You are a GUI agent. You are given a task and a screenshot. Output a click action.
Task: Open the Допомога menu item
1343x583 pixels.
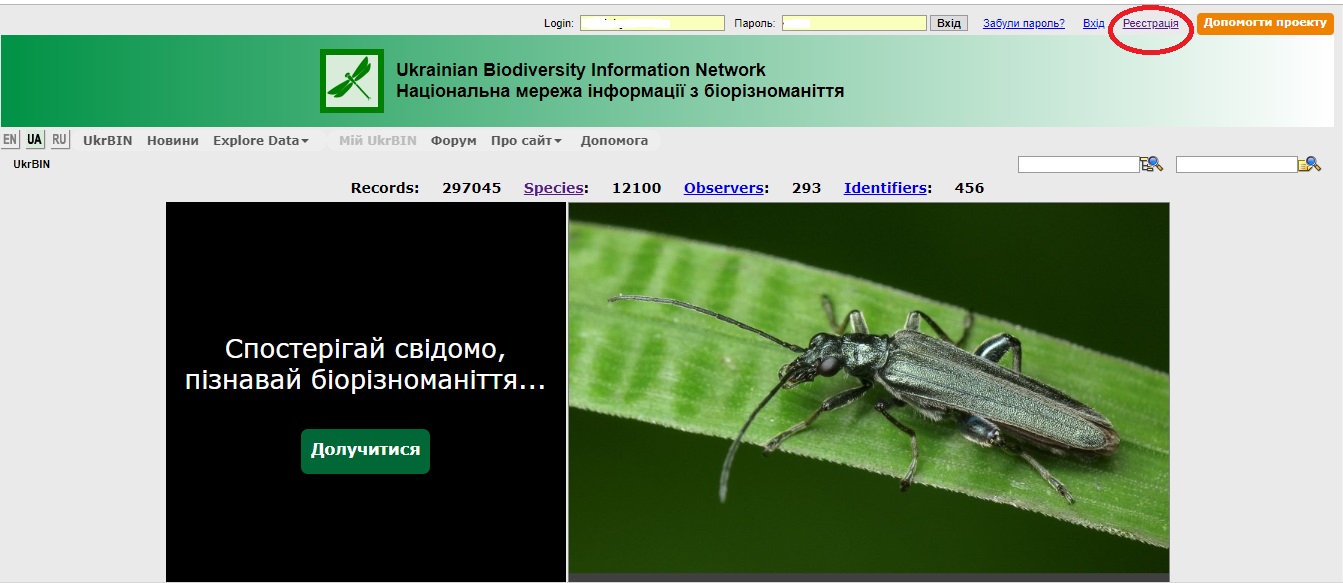coord(614,141)
